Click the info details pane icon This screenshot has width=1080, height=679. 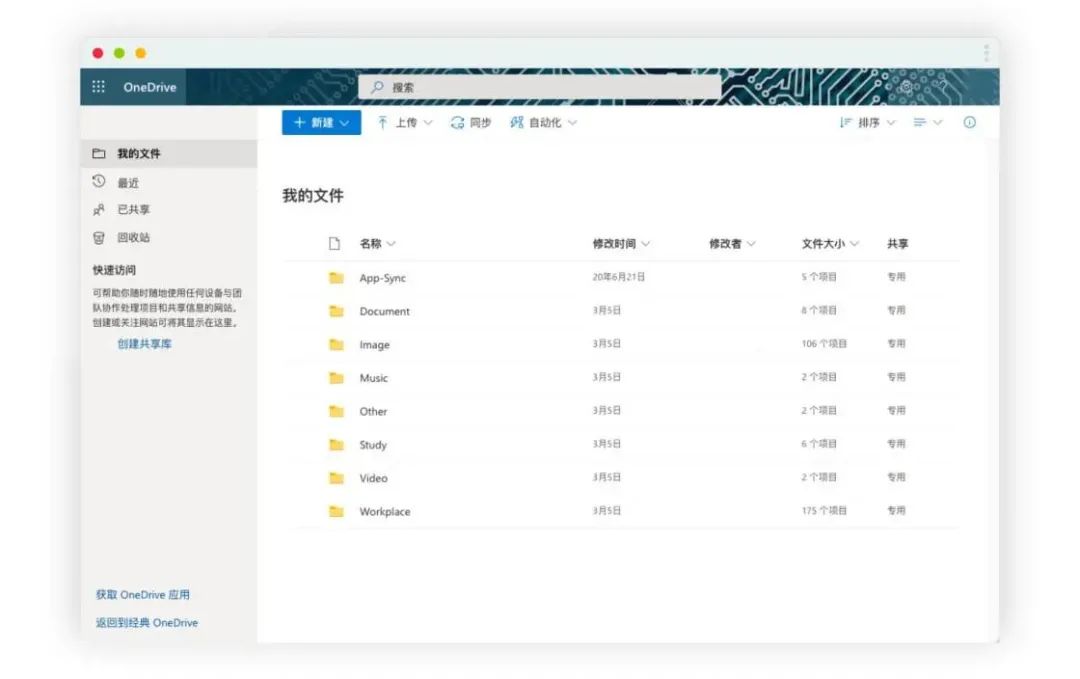pyautogui.click(x=969, y=123)
